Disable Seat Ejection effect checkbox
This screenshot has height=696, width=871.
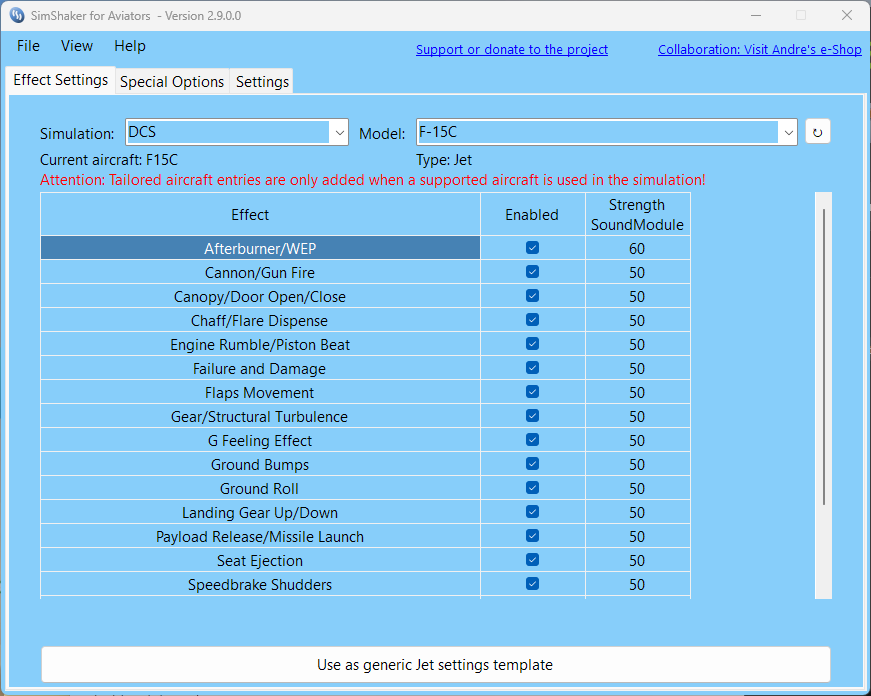532,559
